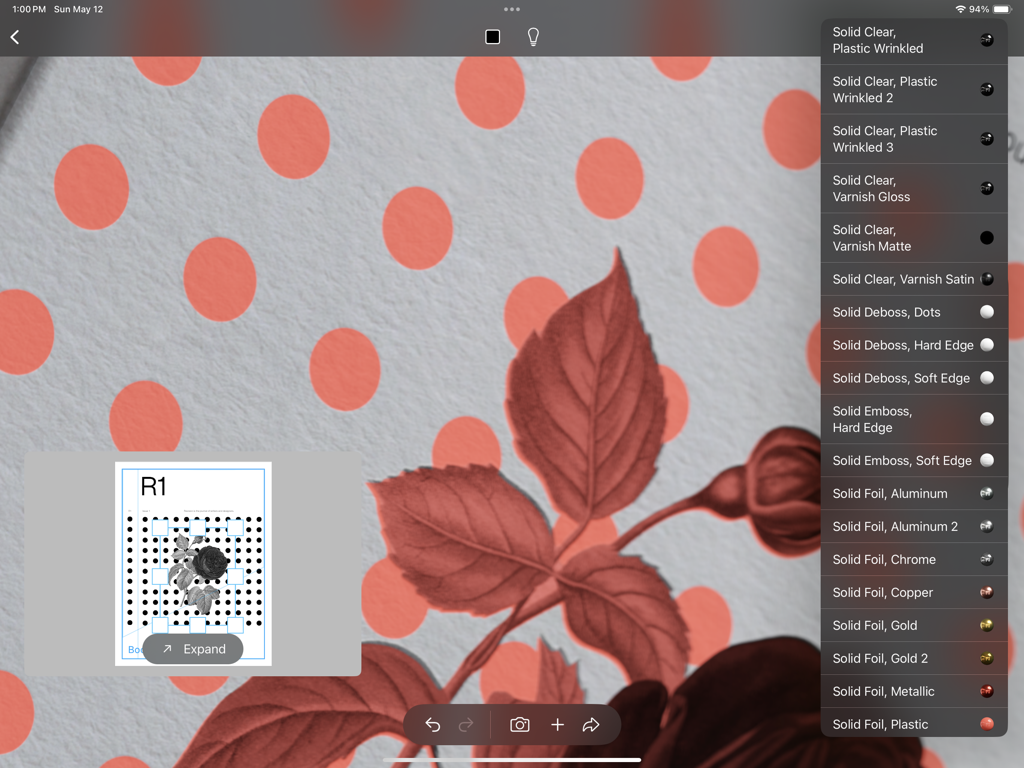Toggle the lightbulb lighting icon

[x=533, y=37]
